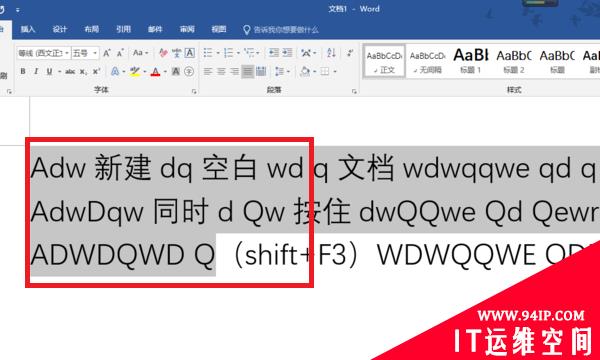Viewport: 600px width, 360px height.
Task: Open the font name dropdown
Action: coord(67,53)
